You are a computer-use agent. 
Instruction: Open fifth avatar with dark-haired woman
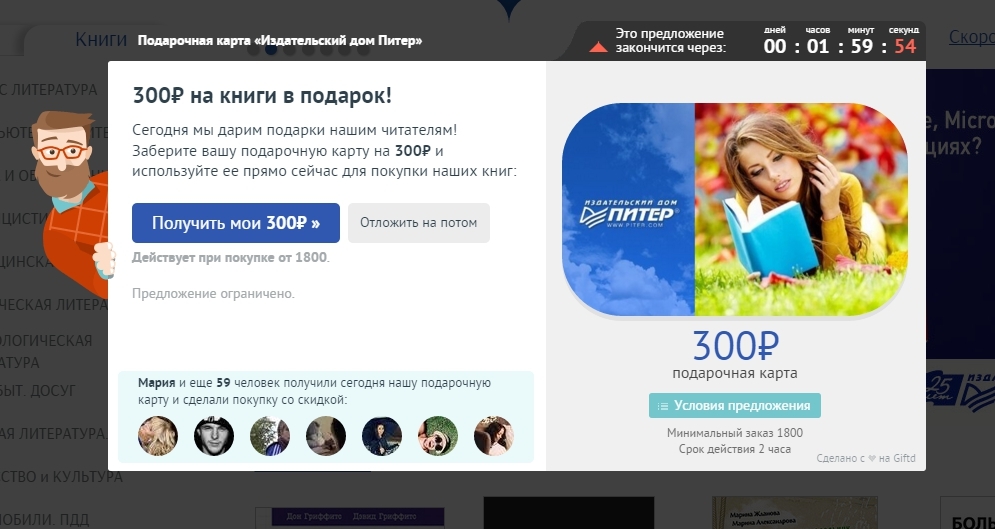(382, 436)
